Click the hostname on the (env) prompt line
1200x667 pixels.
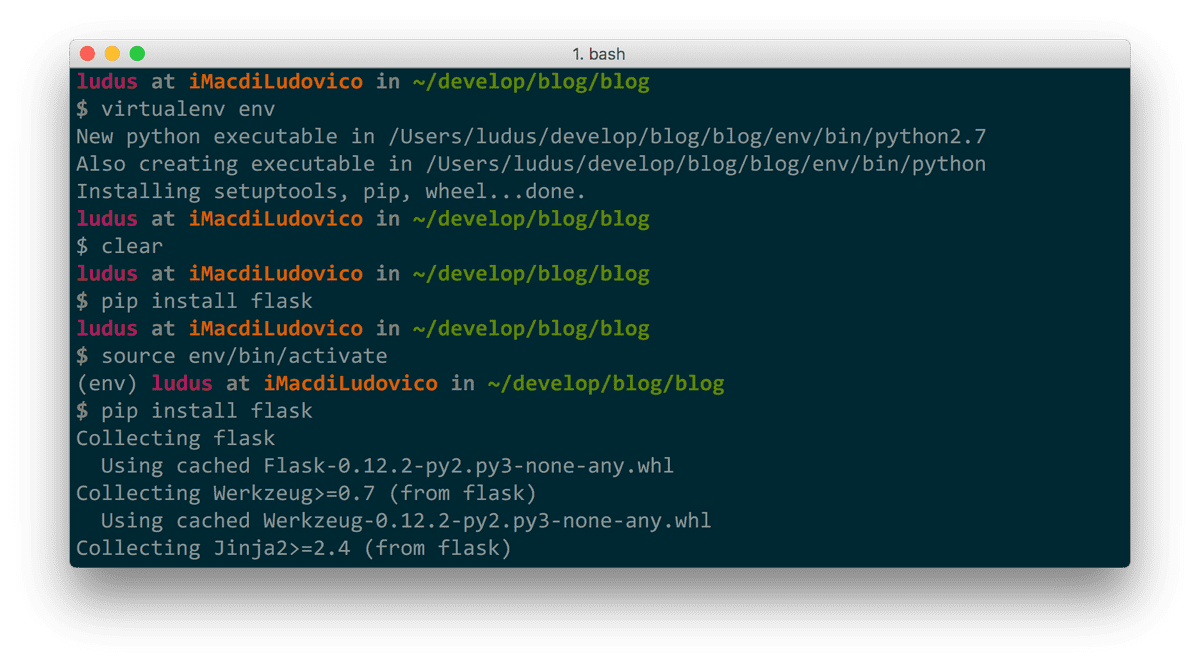[350, 383]
